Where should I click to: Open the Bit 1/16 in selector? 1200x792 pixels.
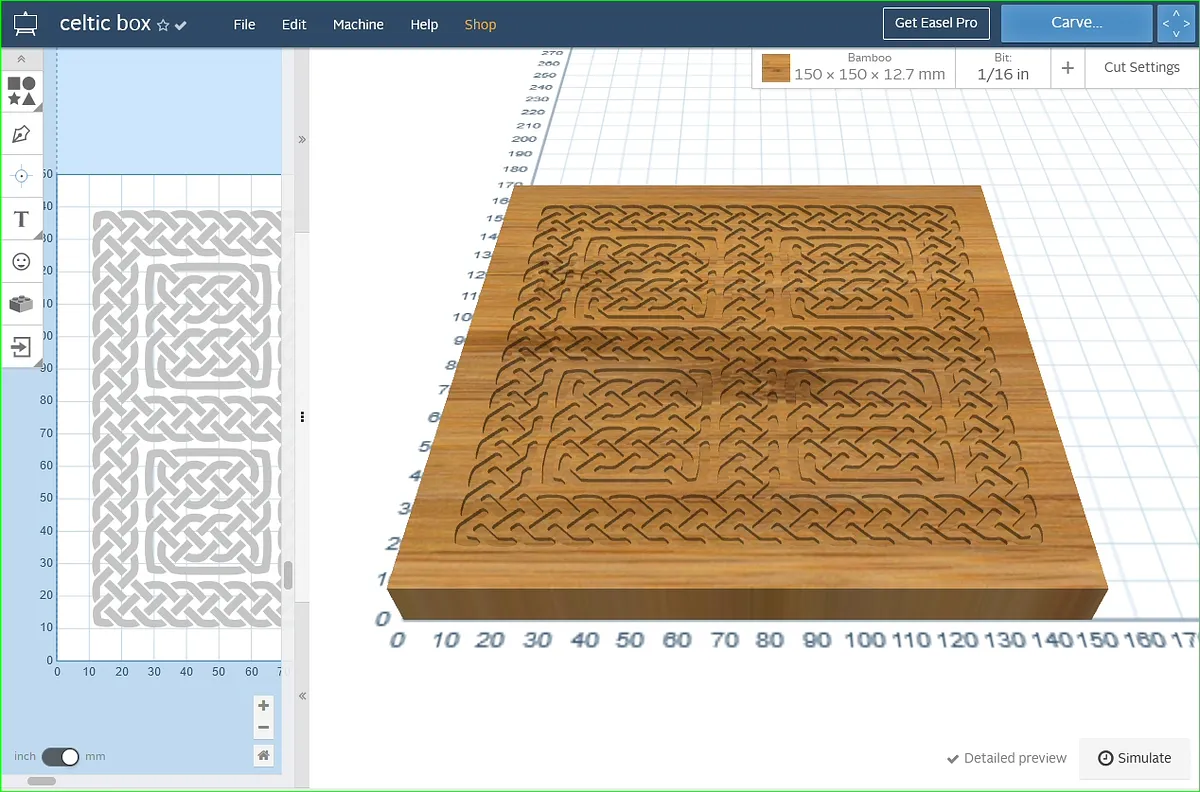tap(1002, 68)
